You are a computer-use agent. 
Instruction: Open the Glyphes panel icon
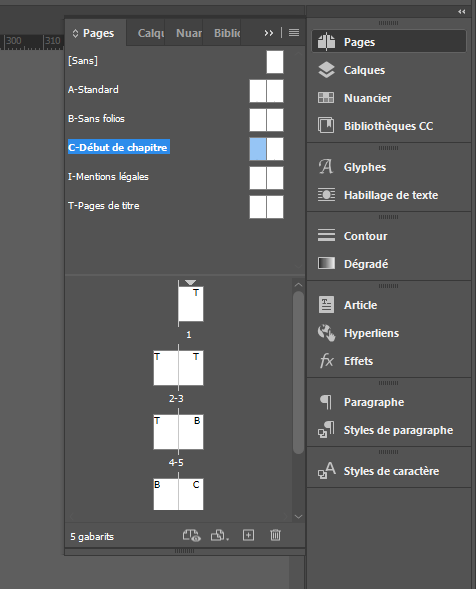[326, 167]
